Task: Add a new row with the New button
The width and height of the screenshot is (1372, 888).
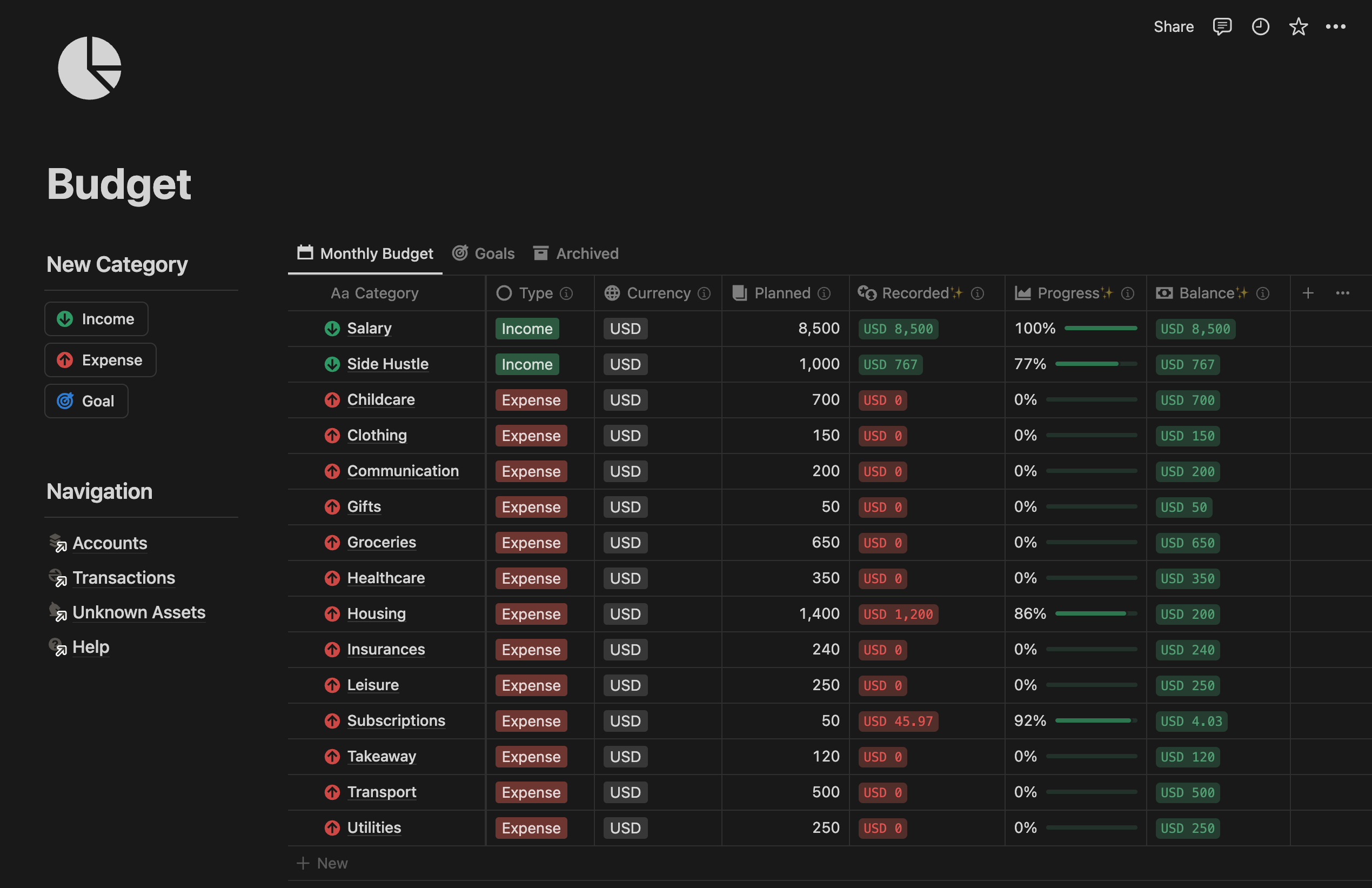Action: [x=322, y=863]
